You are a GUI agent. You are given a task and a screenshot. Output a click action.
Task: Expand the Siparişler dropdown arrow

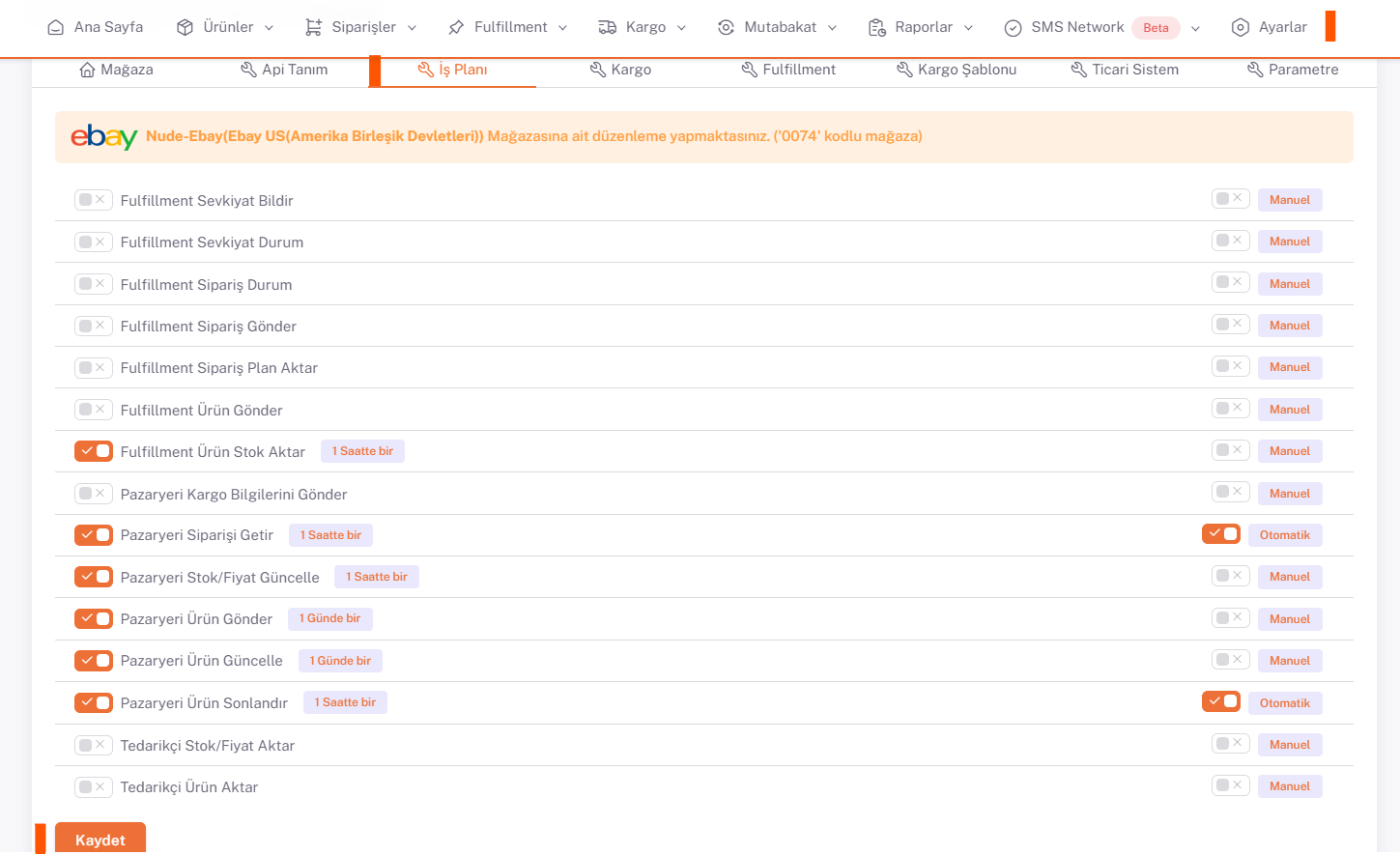click(412, 28)
